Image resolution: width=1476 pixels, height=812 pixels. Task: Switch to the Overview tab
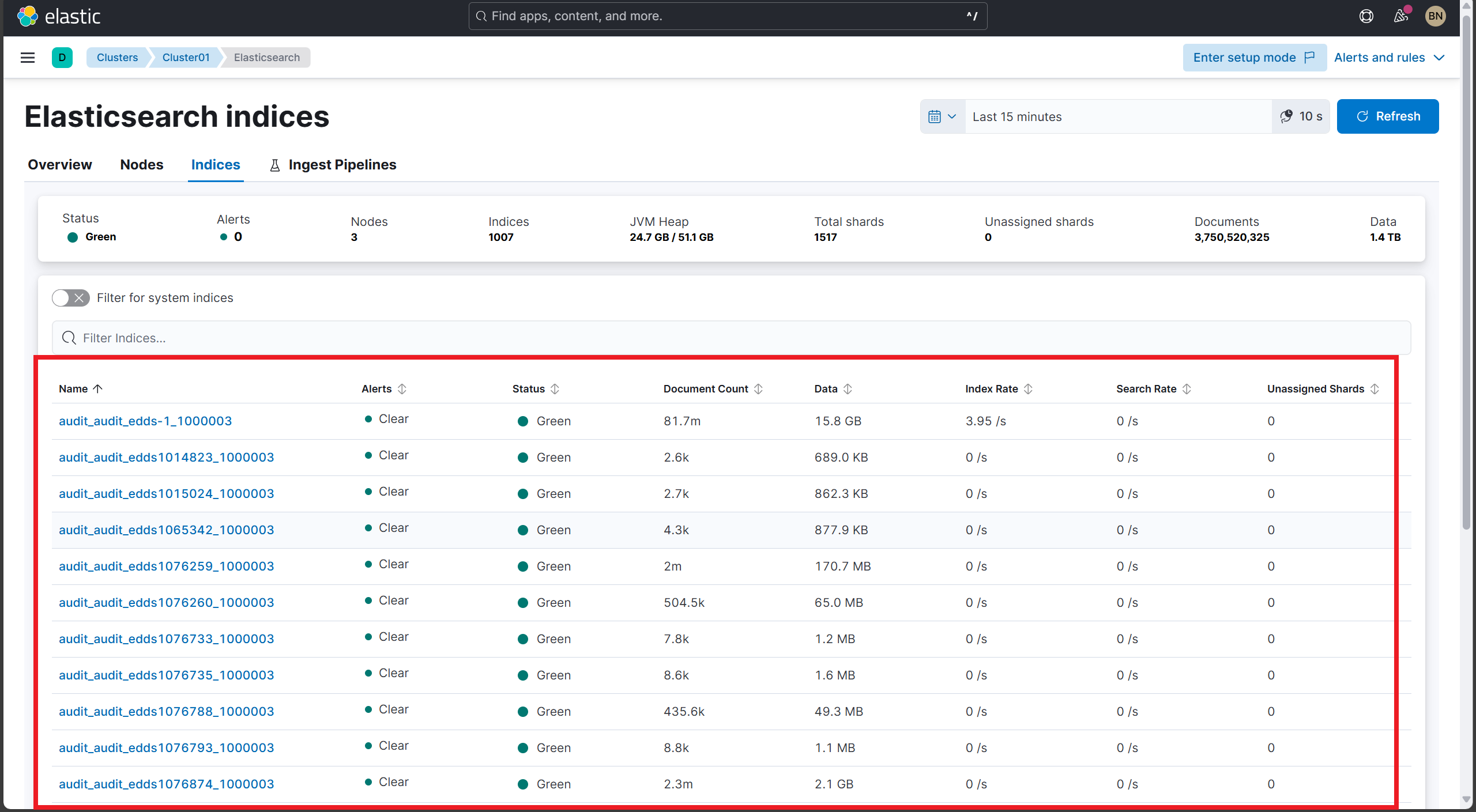pyautogui.click(x=59, y=165)
